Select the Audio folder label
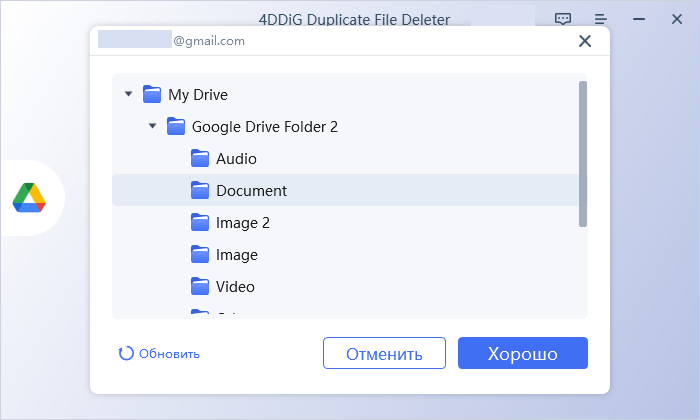Viewport: 700px width, 420px height. click(x=236, y=159)
